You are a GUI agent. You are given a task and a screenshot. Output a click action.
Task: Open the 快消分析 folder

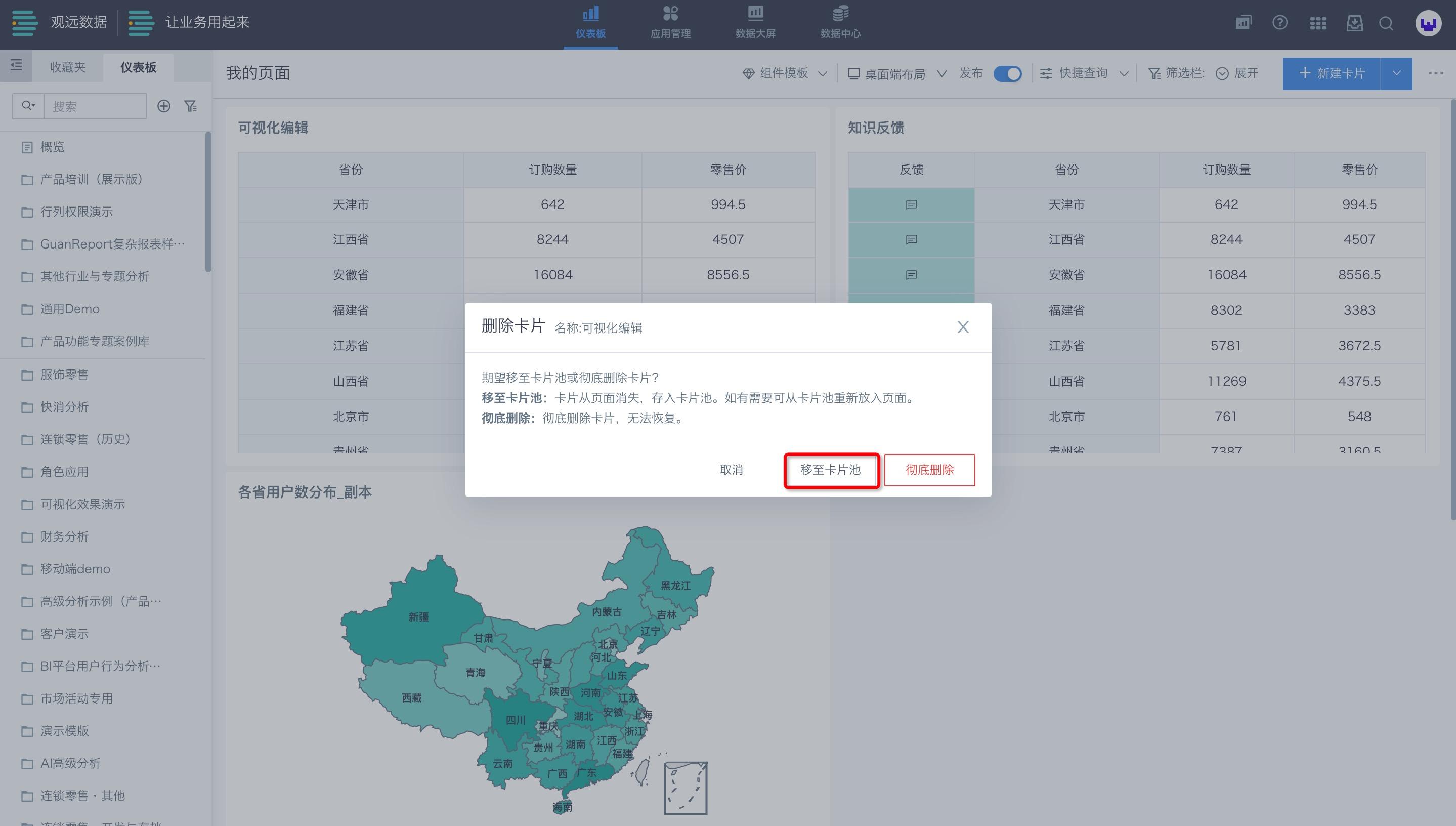click(102, 407)
